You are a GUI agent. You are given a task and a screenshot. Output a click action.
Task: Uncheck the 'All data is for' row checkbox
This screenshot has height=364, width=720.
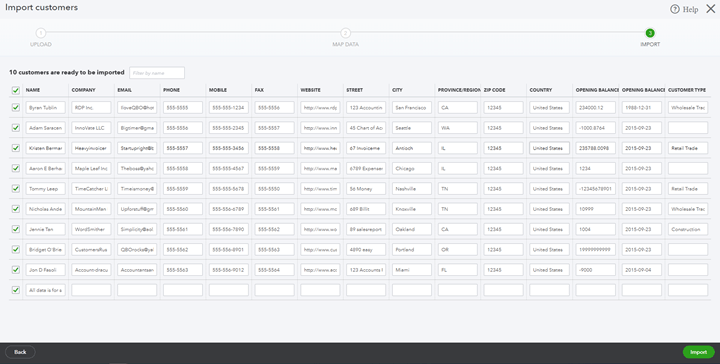point(16,290)
